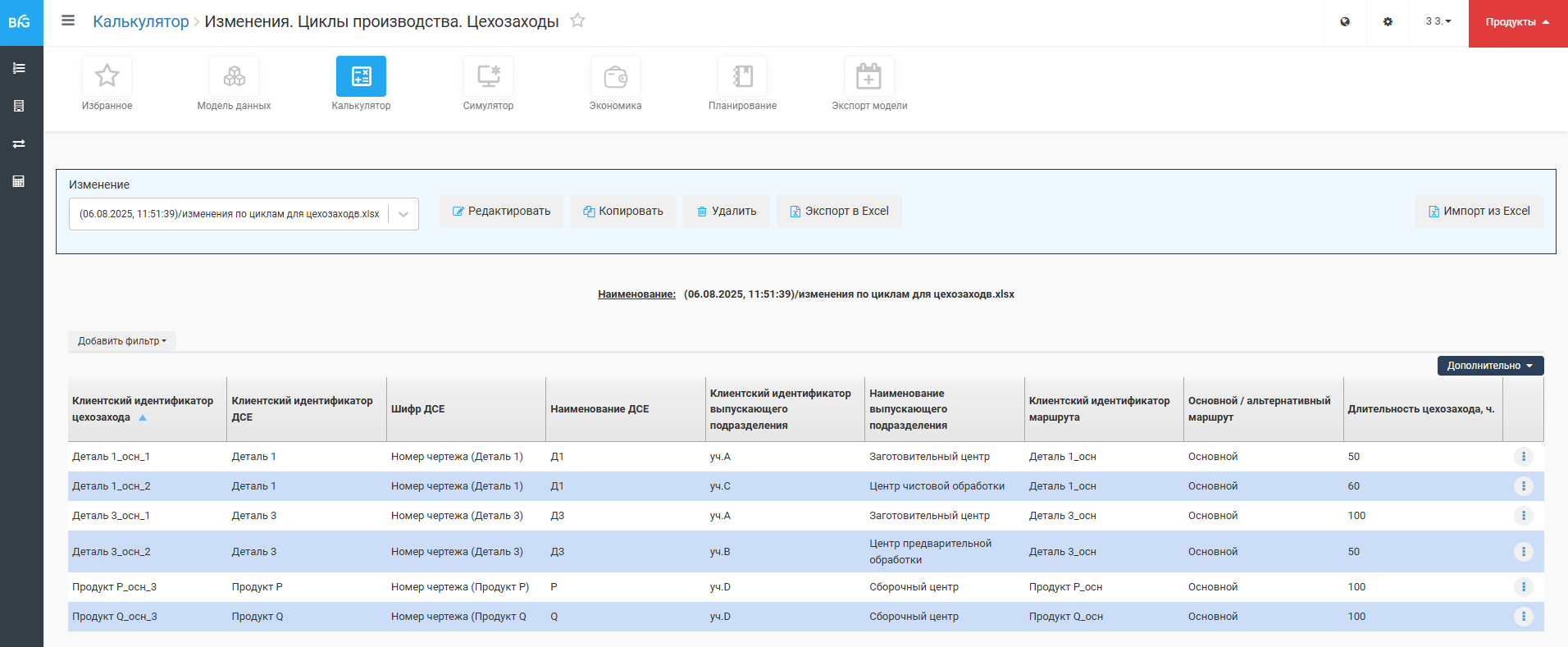Select the Калькулятор tile
The height and width of the screenshot is (647, 1568).
(361, 76)
